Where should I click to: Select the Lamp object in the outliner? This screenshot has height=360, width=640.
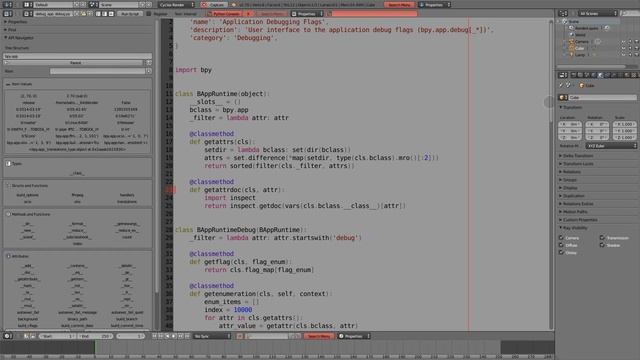point(580,55)
